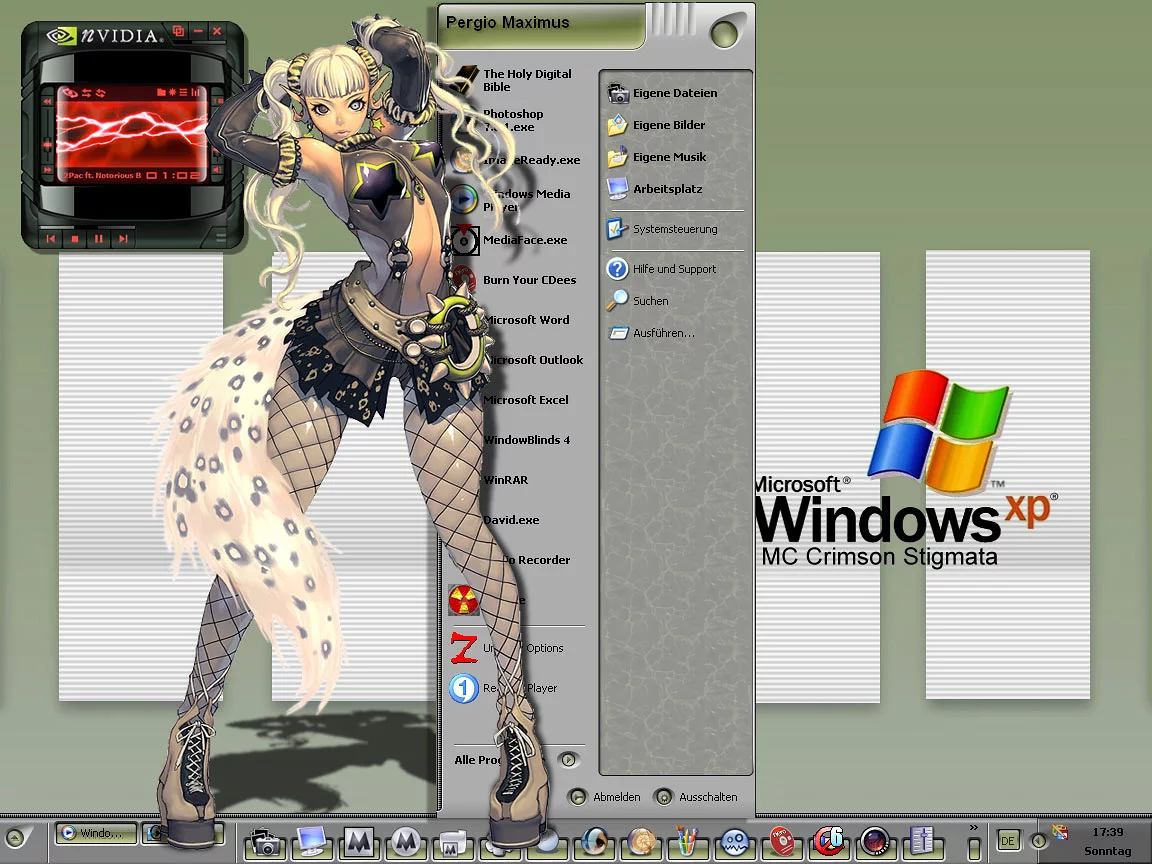The image size is (1152, 864).
Task: Open Eigene Bilder folder
Action: (668, 125)
